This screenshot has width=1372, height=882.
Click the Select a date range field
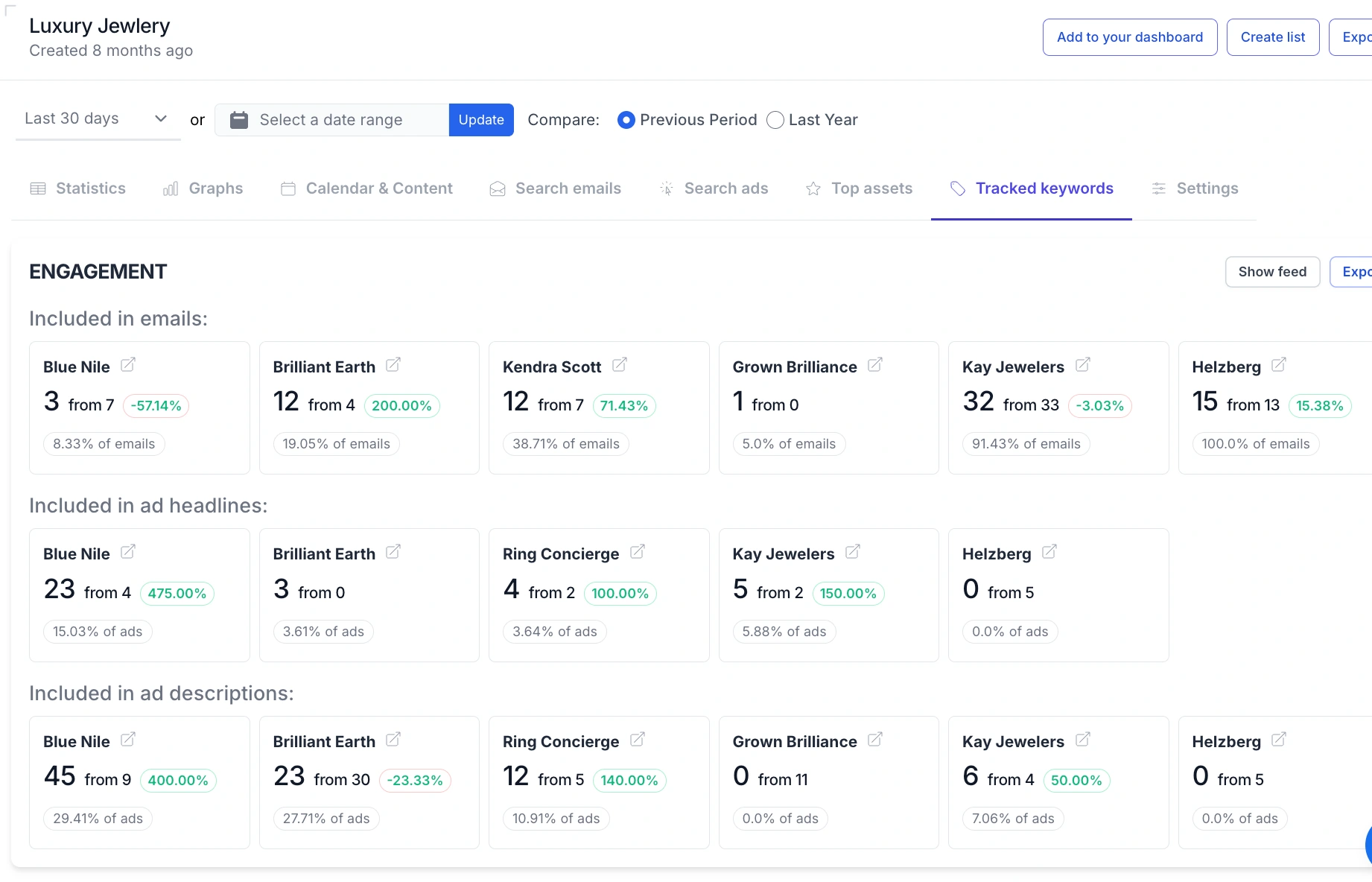[x=332, y=120]
